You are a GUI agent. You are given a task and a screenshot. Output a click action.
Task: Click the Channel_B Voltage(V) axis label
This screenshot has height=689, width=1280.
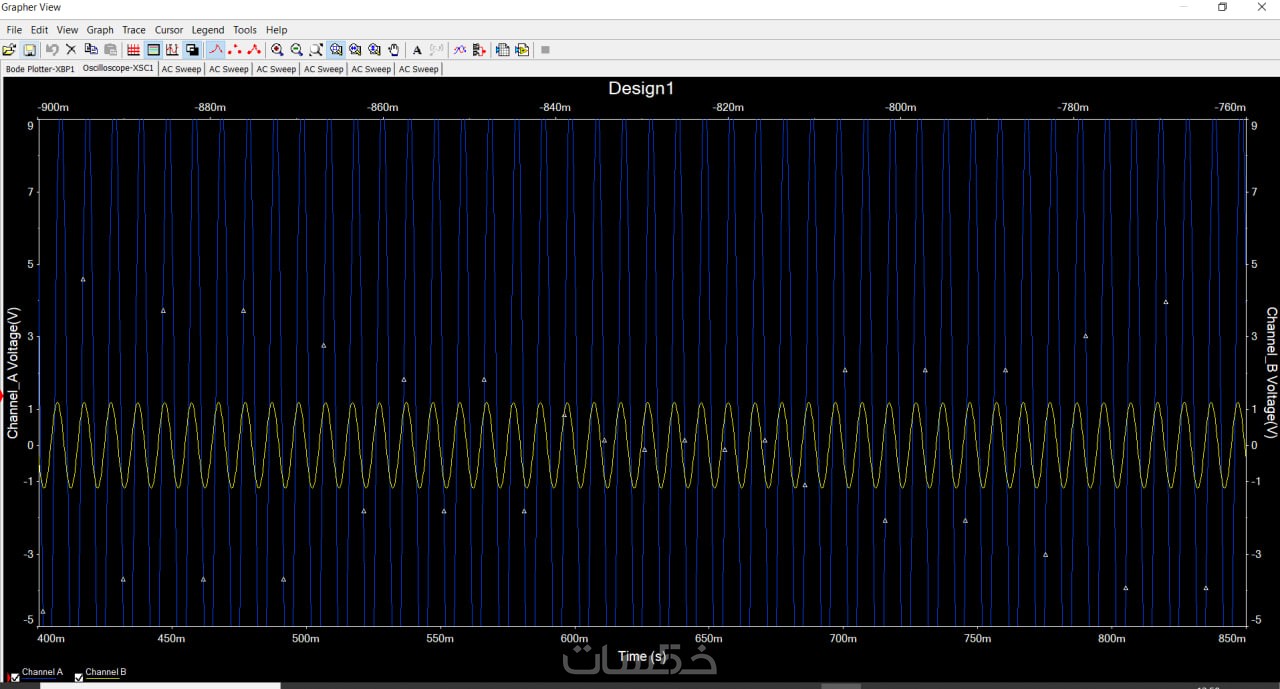click(x=1271, y=372)
